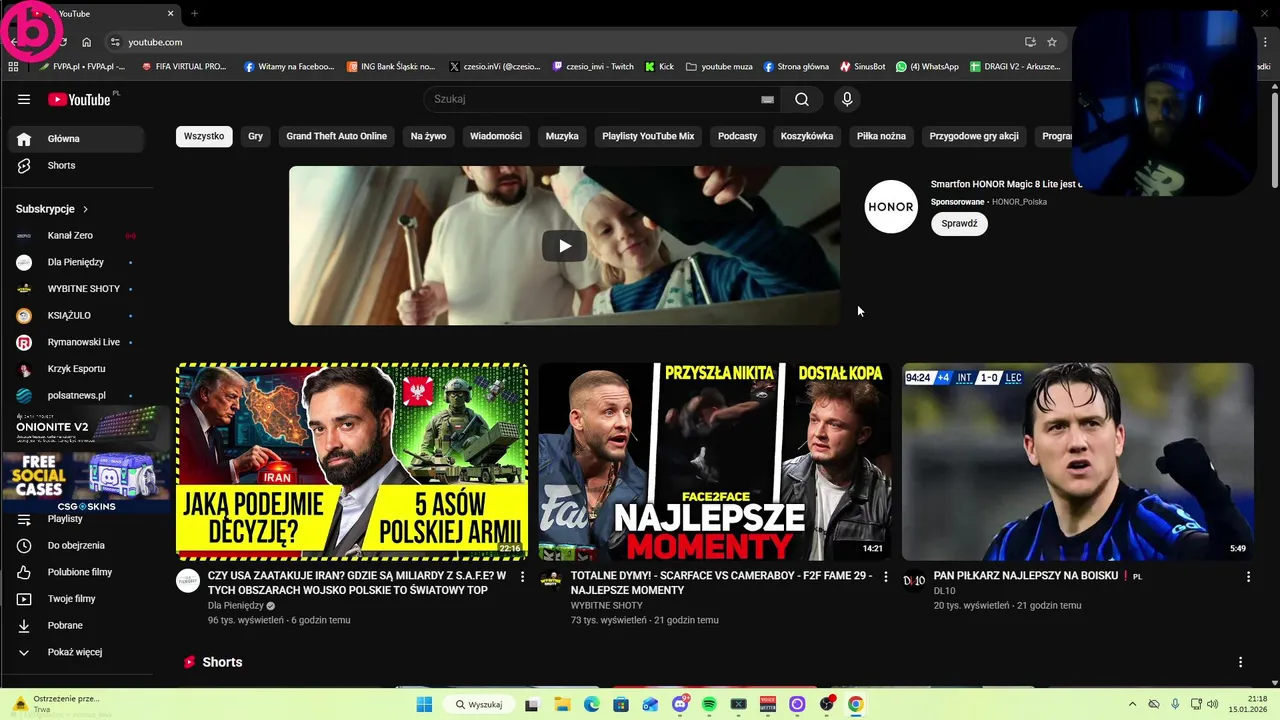Select Grand Theft Auto Online chip
This screenshot has width=1280, height=720.
coord(337,136)
